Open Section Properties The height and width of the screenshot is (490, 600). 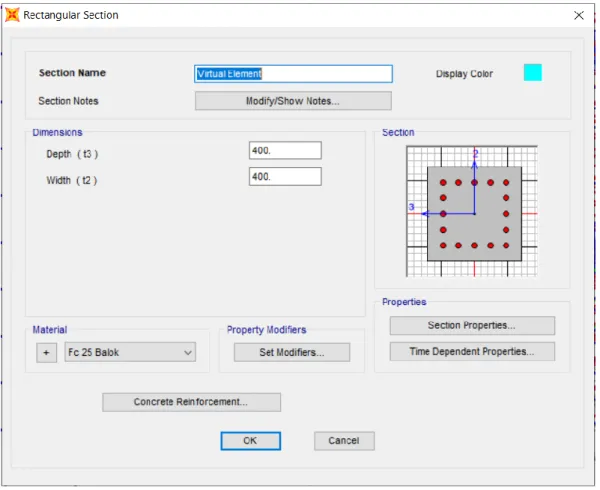pyautogui.click(x=472, y=326)
